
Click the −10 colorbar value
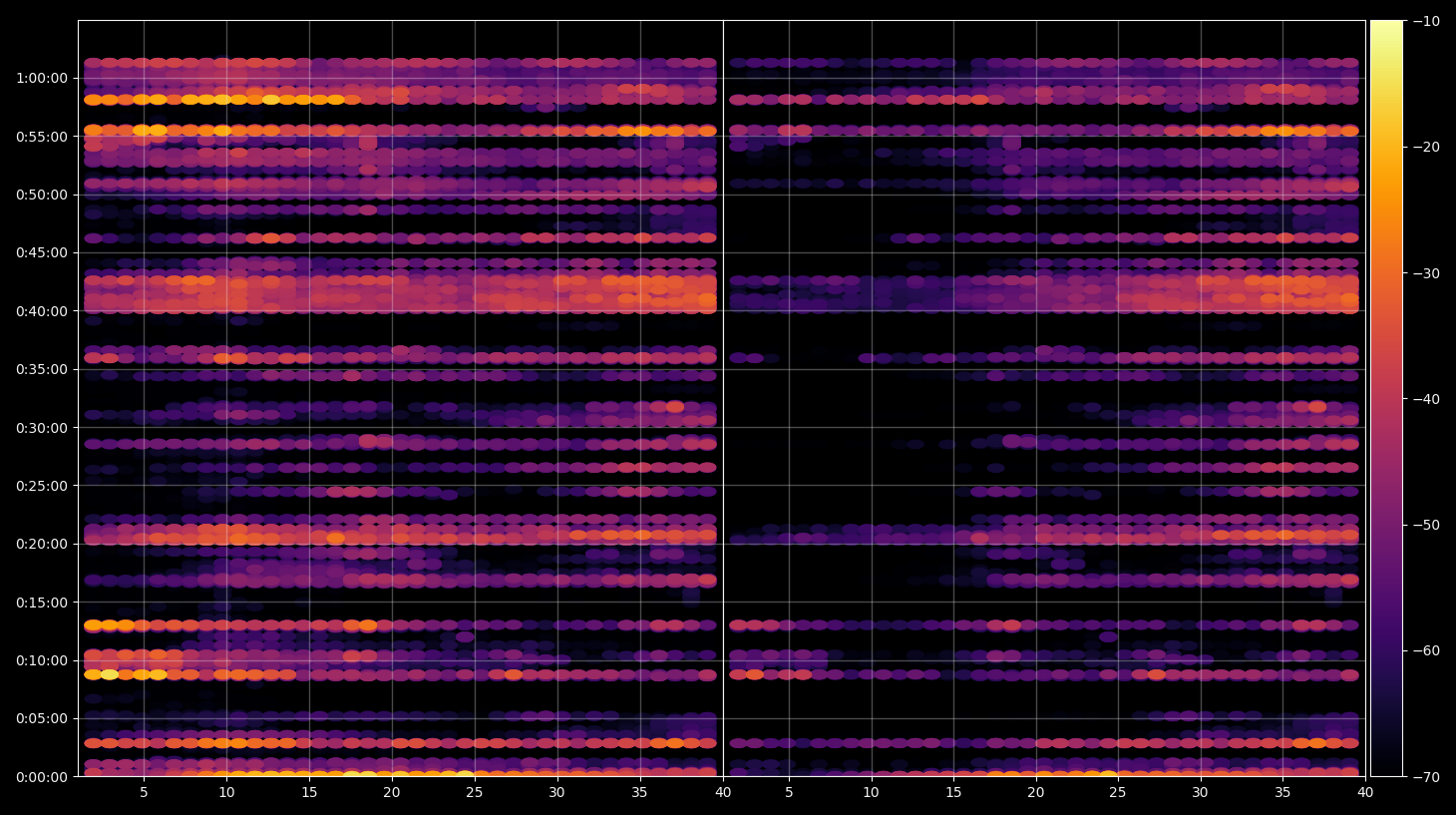coord(1427,21)
